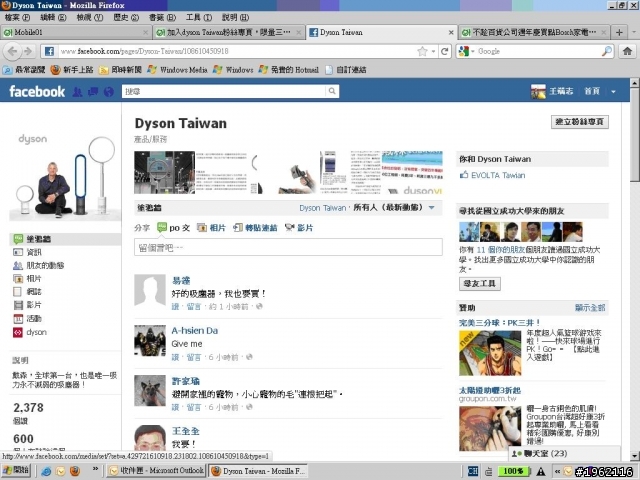
Task: Open friends' activity in left sidebar
Action: [39, 266]
